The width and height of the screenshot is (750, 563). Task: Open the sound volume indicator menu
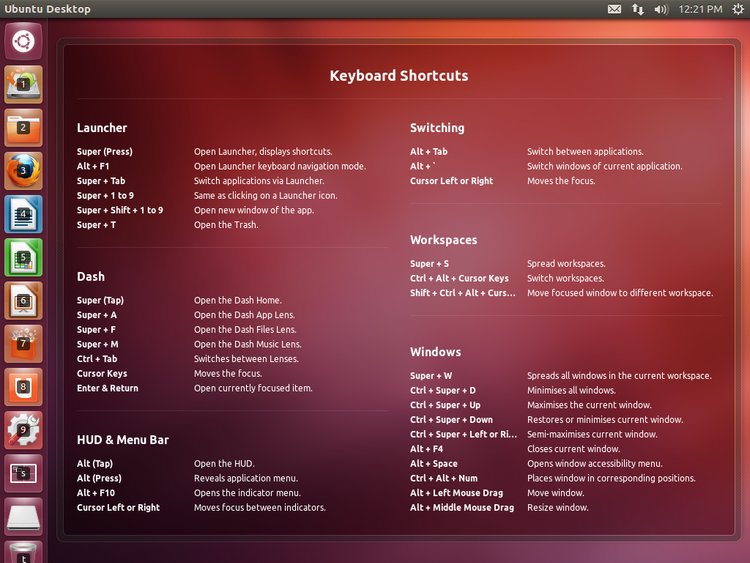pyautogui.click(x=661, y=9)
